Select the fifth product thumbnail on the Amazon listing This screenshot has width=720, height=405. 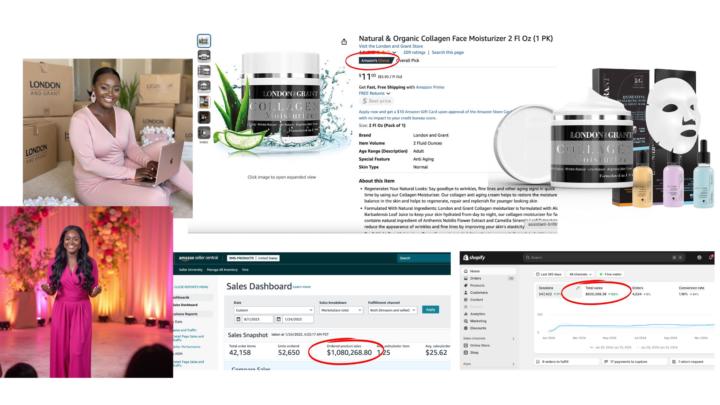204,102
